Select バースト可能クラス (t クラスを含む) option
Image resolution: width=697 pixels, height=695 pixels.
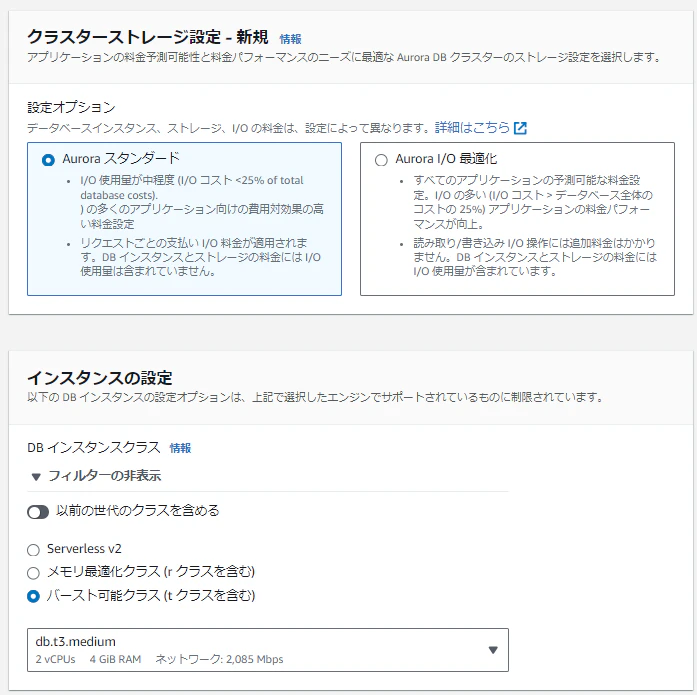33,596
